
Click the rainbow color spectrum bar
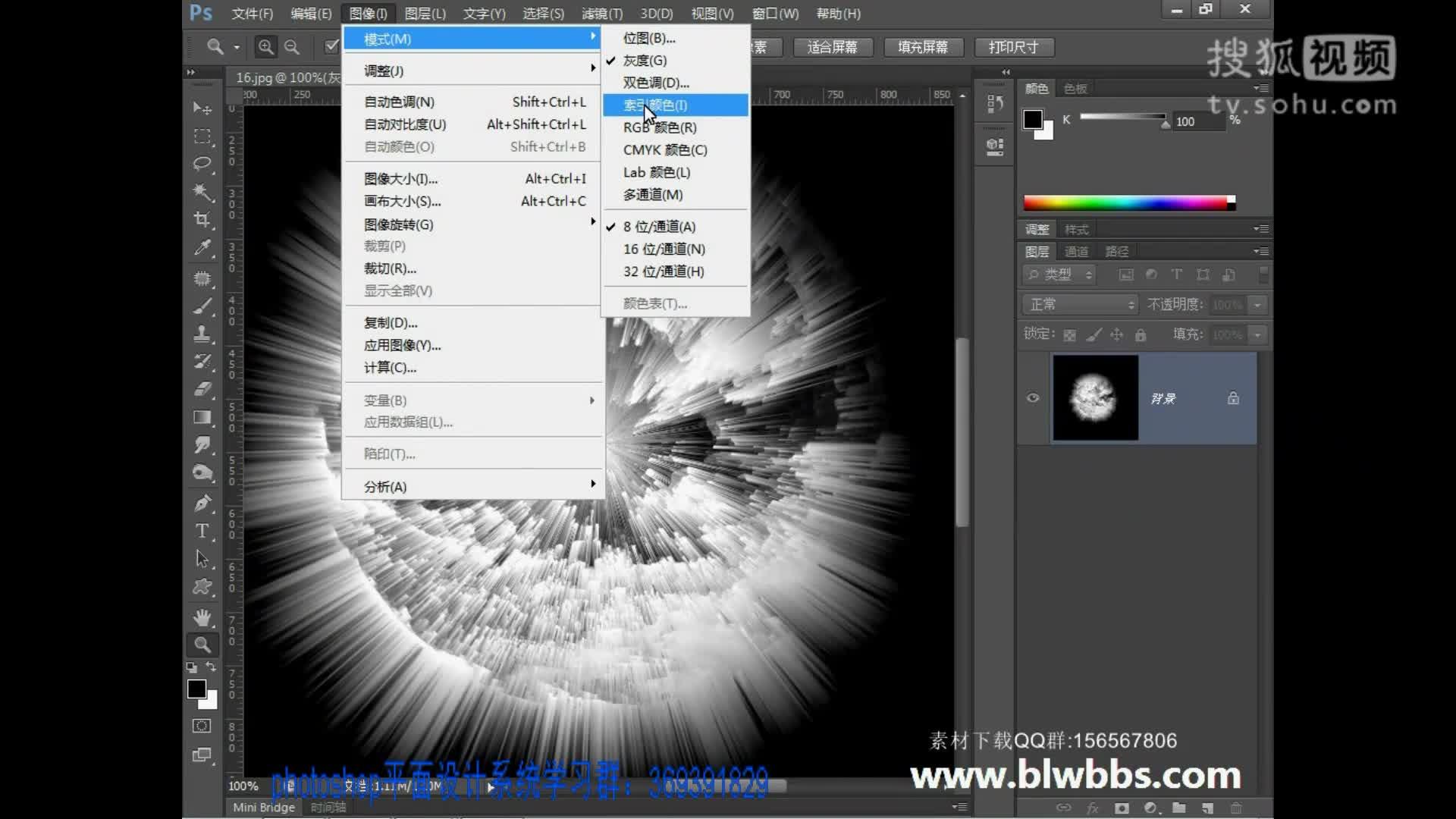pyautogui.click(x=1126, y=202)
